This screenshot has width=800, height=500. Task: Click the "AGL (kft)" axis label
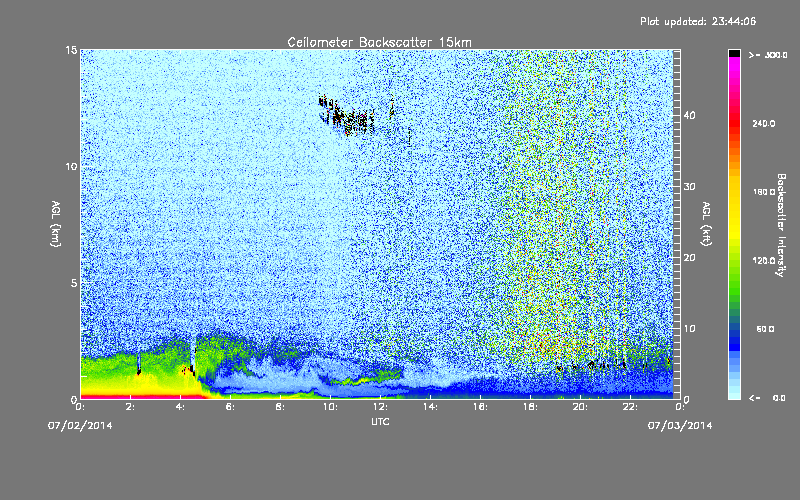click(707, 224)
